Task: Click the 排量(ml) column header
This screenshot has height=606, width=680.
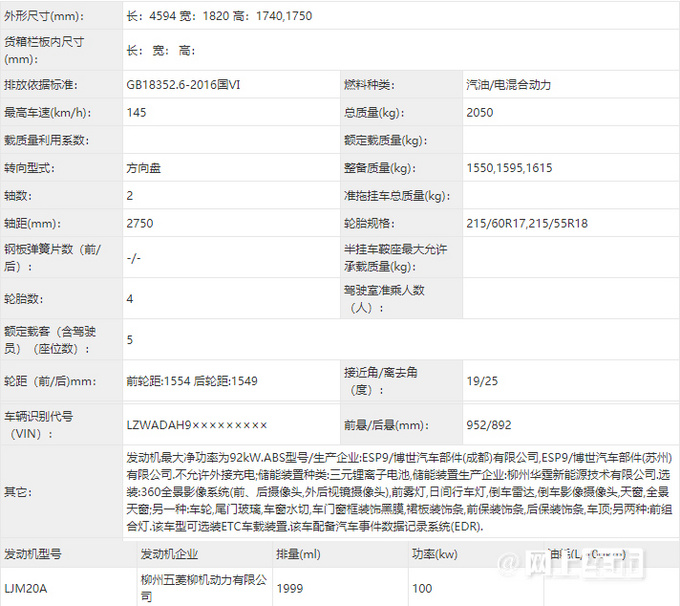Action: tap(298, 554)
